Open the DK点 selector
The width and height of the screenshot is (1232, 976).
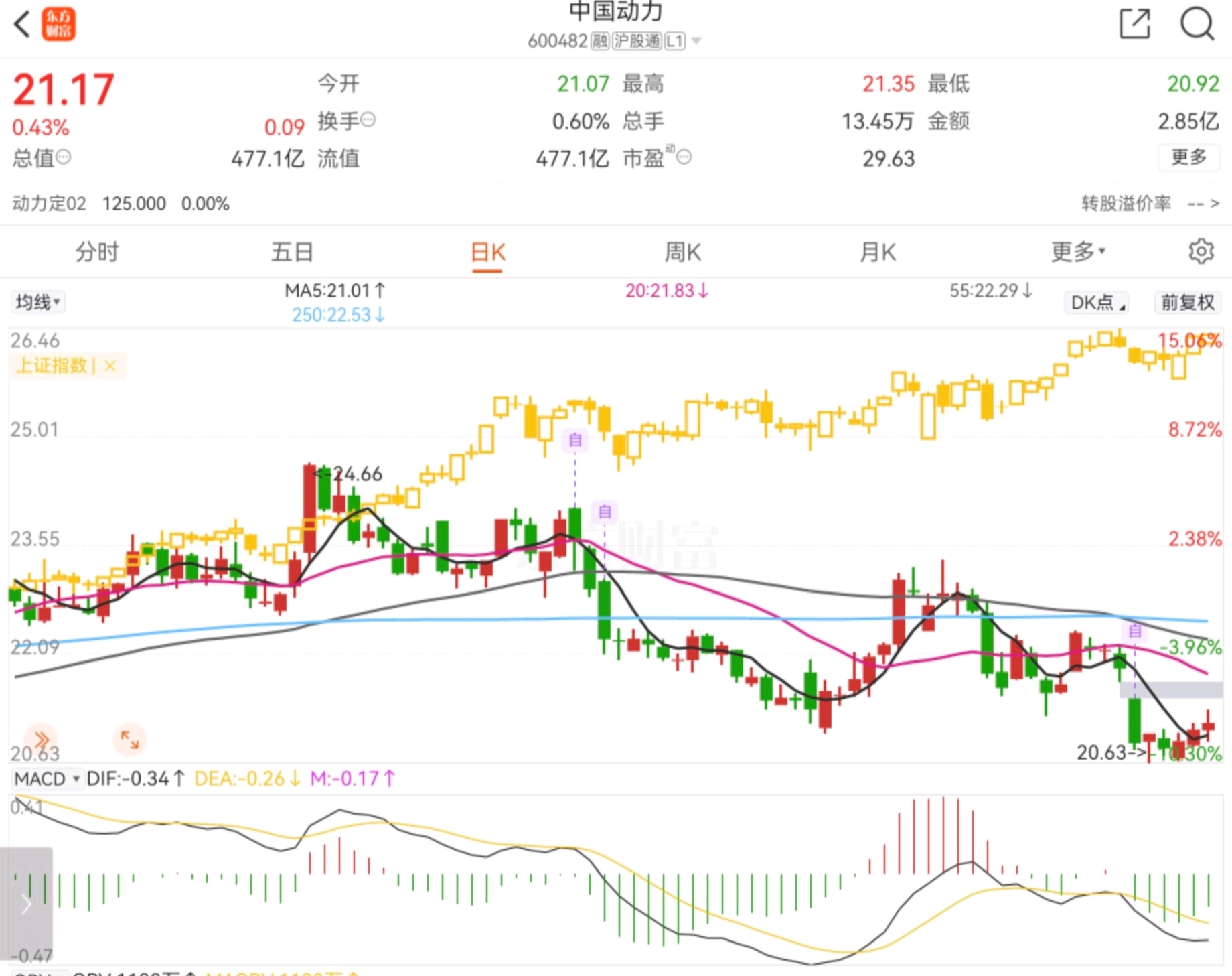[1097, 303]
